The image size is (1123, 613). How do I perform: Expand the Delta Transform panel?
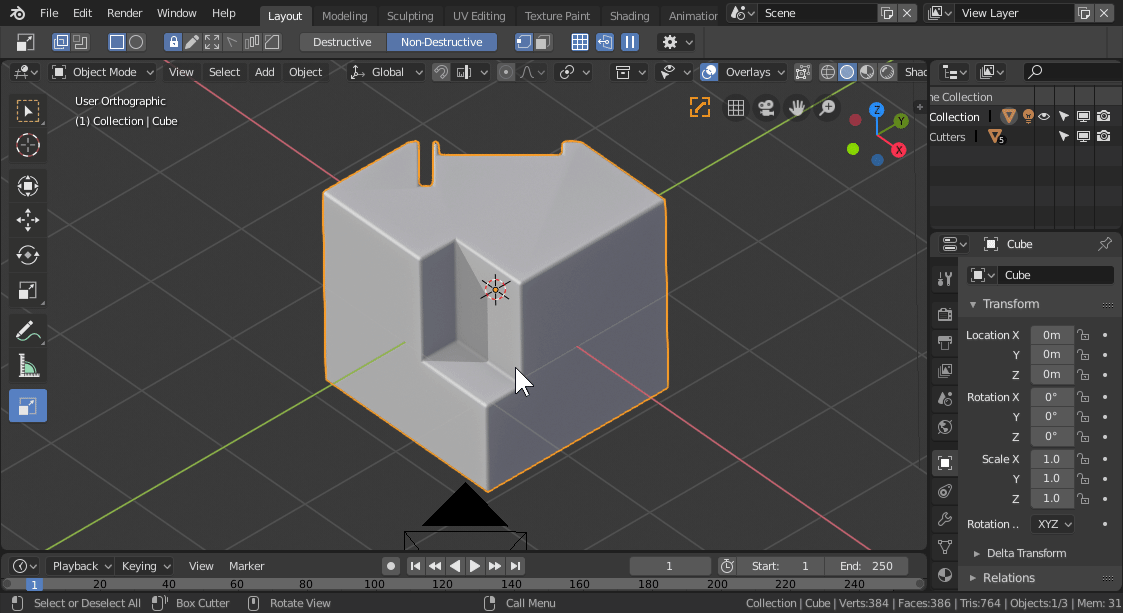1026,553
